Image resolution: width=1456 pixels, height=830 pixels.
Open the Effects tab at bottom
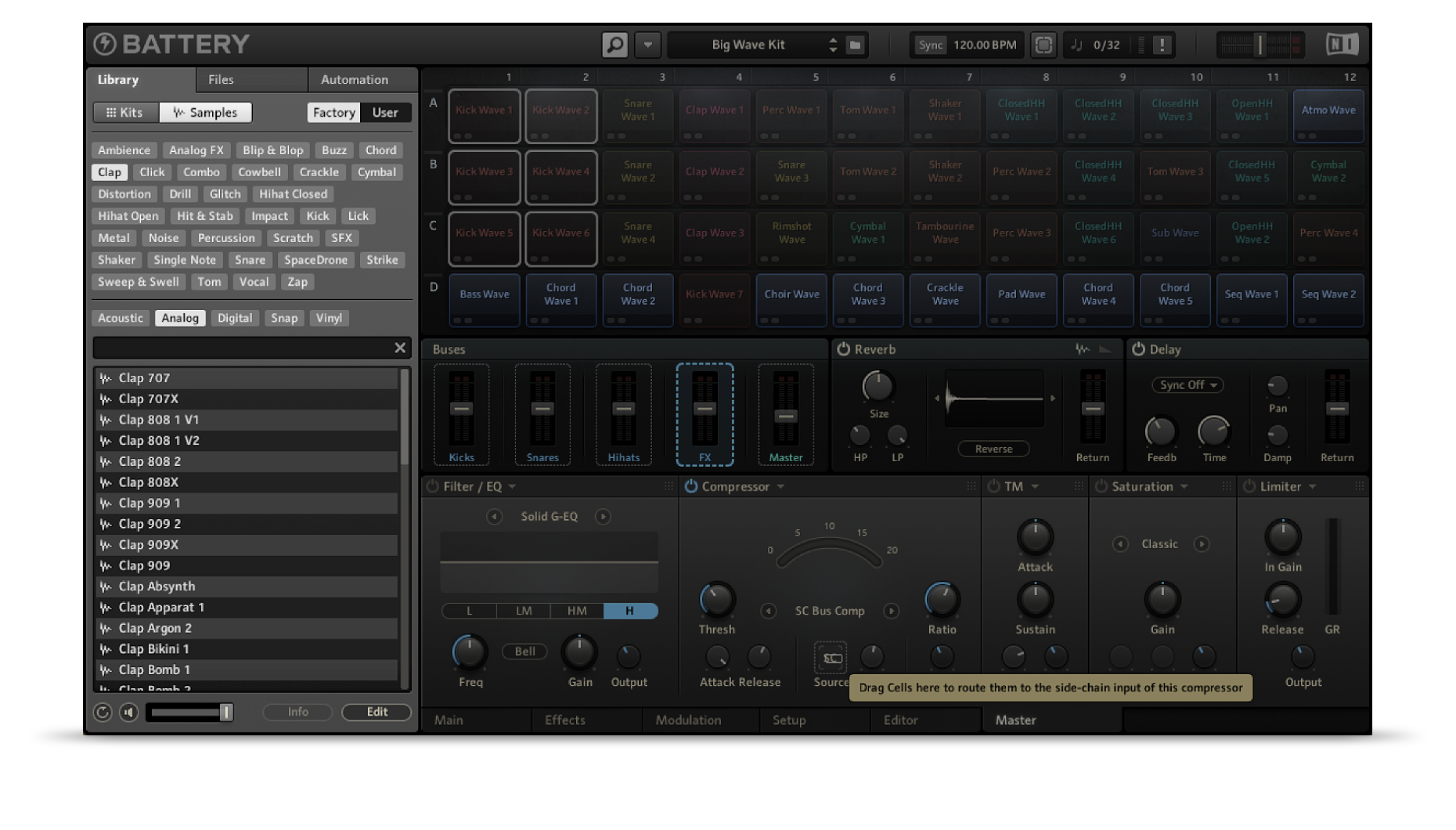(564, 720)
